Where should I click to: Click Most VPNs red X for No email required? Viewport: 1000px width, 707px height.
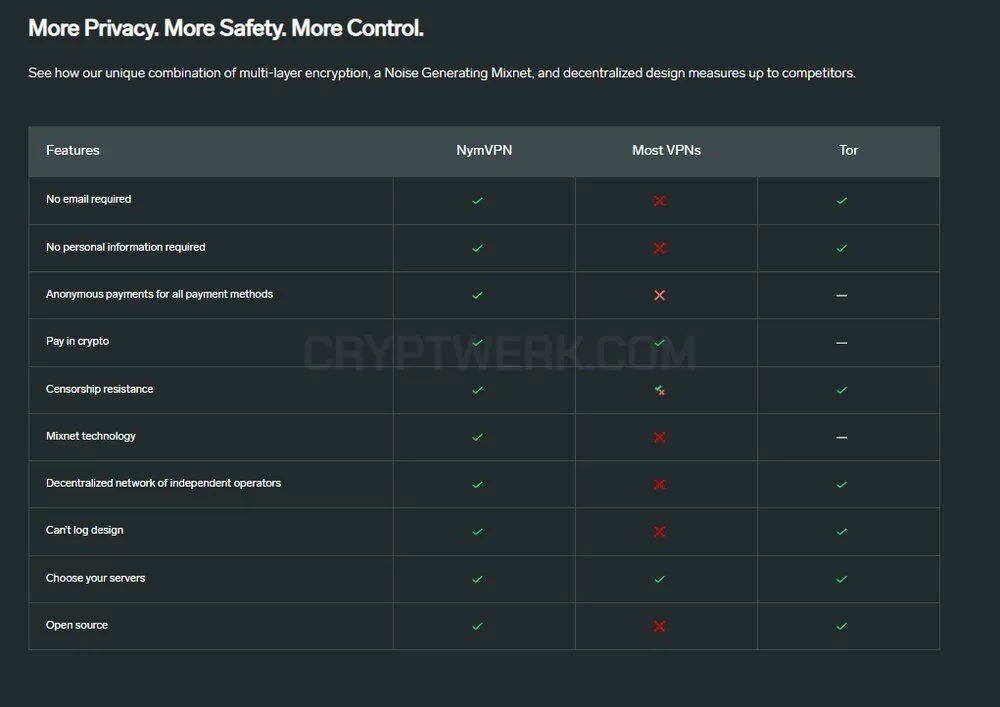(659, 201)
